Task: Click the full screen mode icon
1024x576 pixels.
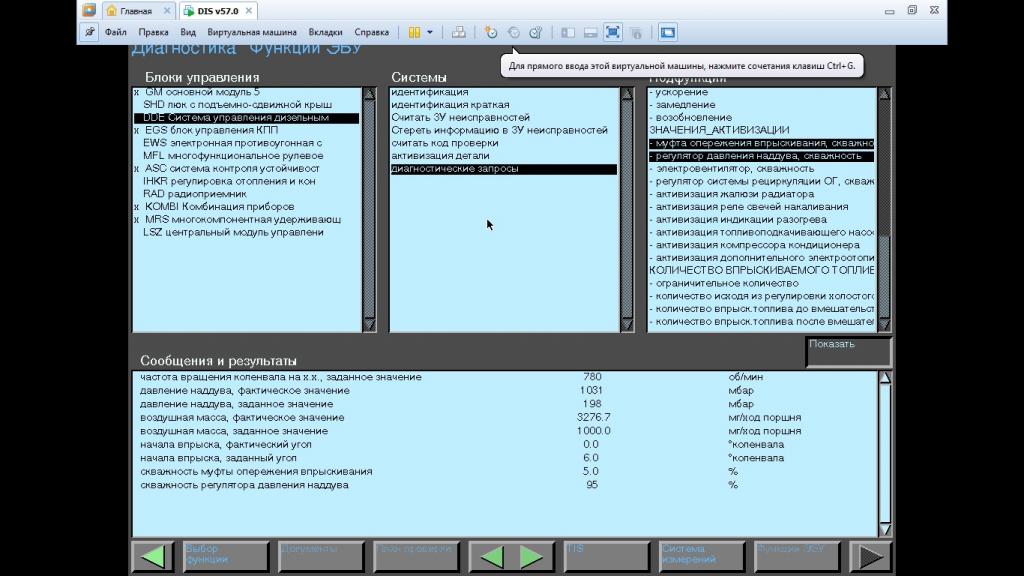Action: tap(613, 32)
